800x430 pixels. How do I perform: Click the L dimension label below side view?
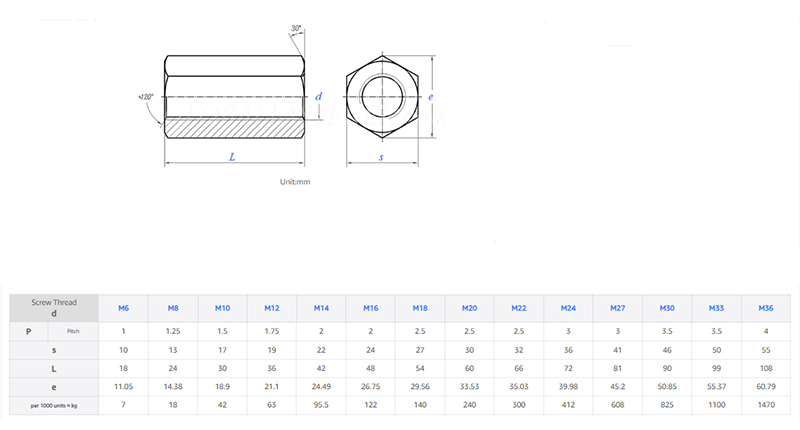tap(232, 158)
